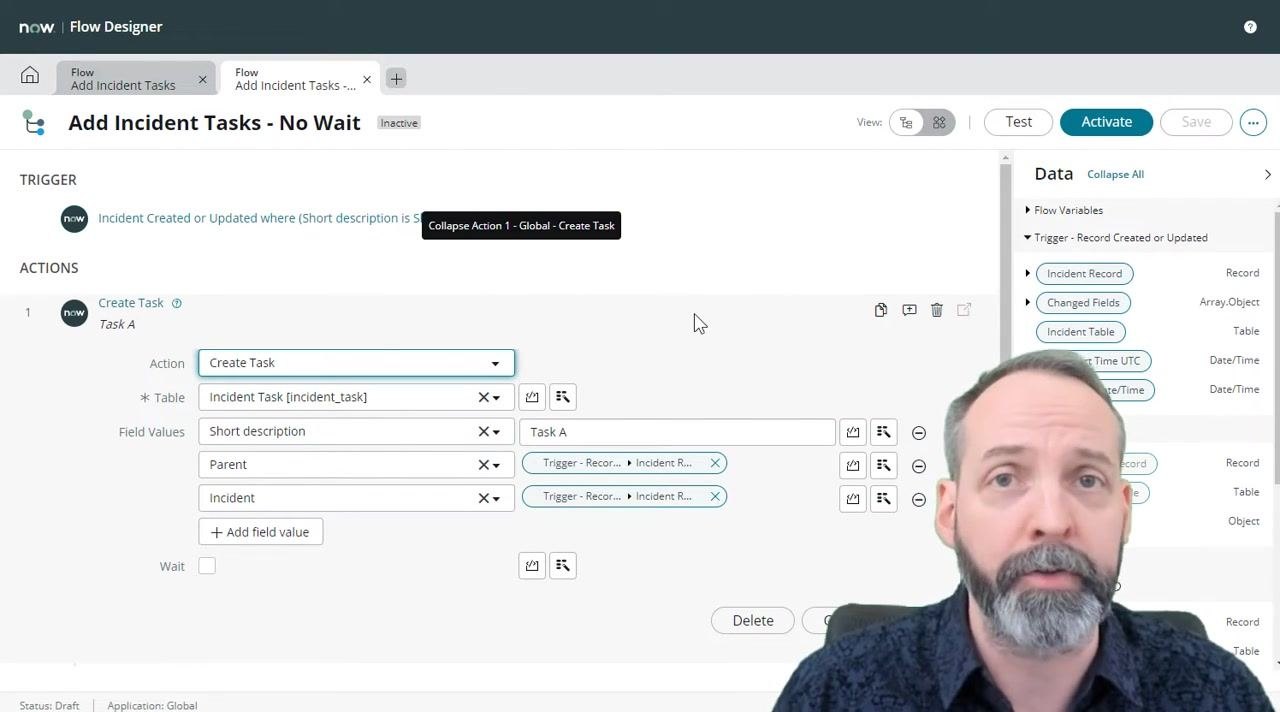The height and width of the screenshot is (712, 1280).
Task: Click 'Application: Global' in the footer
Action: (152, 705)
